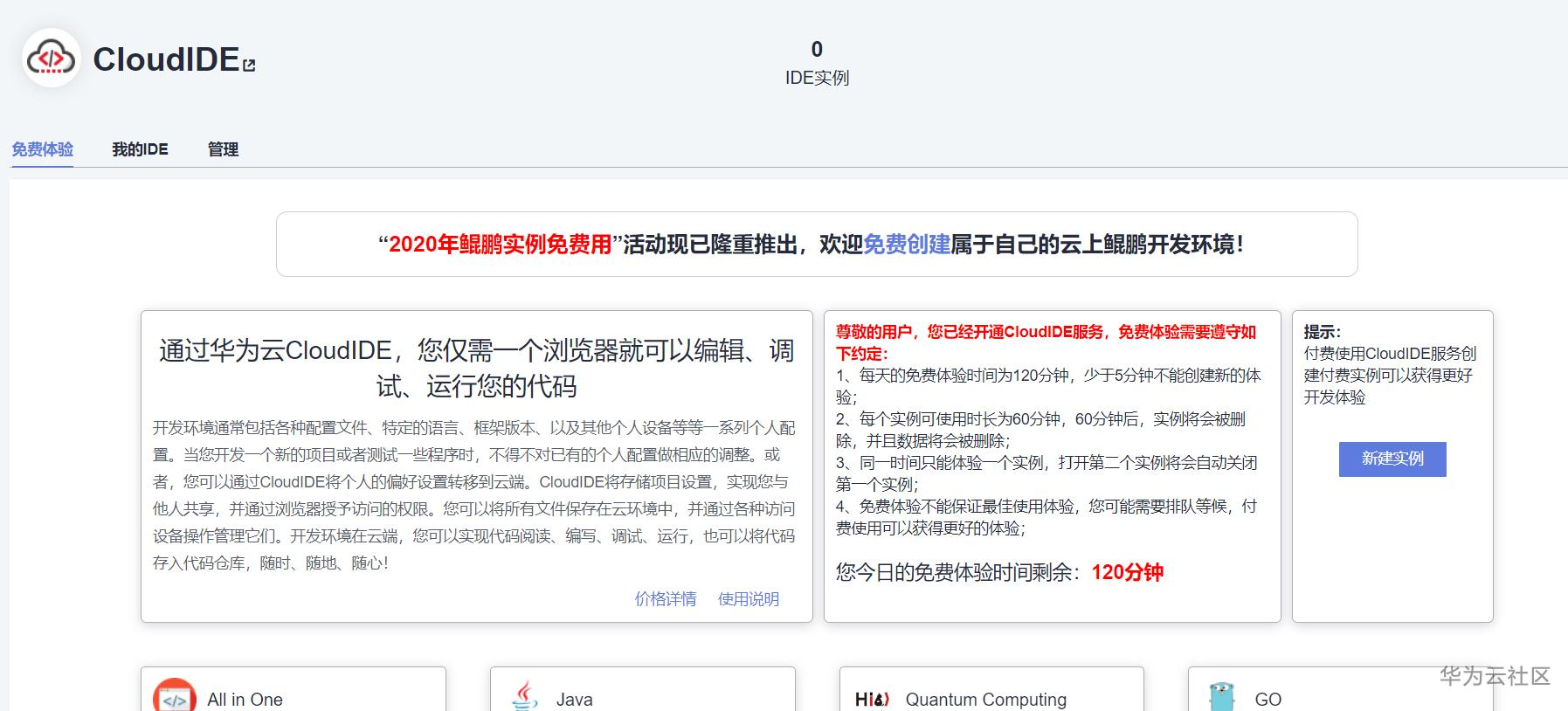Switch to the 我的IDE tab

point(140,149)
